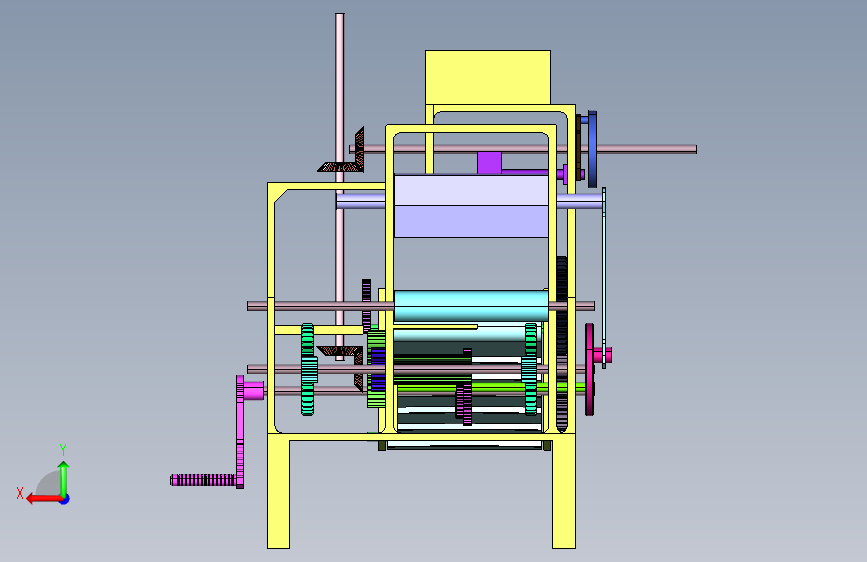Select the purple block under the top shaft
Viewport: 867px width, 562px height.
tap(489, 163)
